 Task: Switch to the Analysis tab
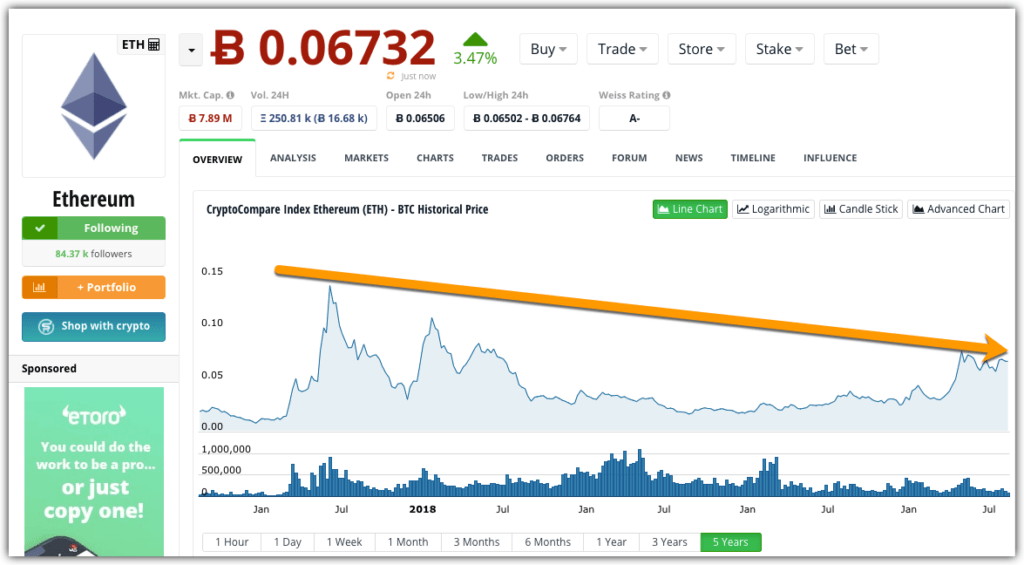tap(293, 158)
